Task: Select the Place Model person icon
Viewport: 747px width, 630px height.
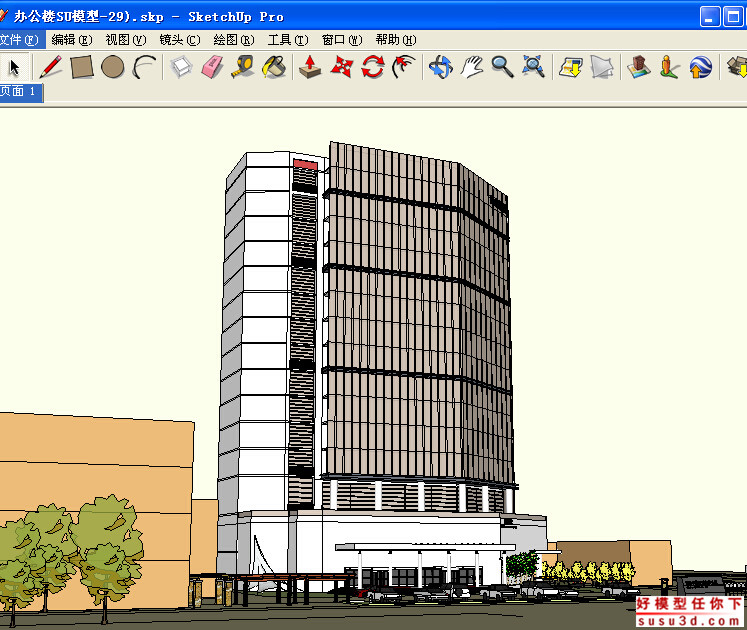Action: [669, 67]
